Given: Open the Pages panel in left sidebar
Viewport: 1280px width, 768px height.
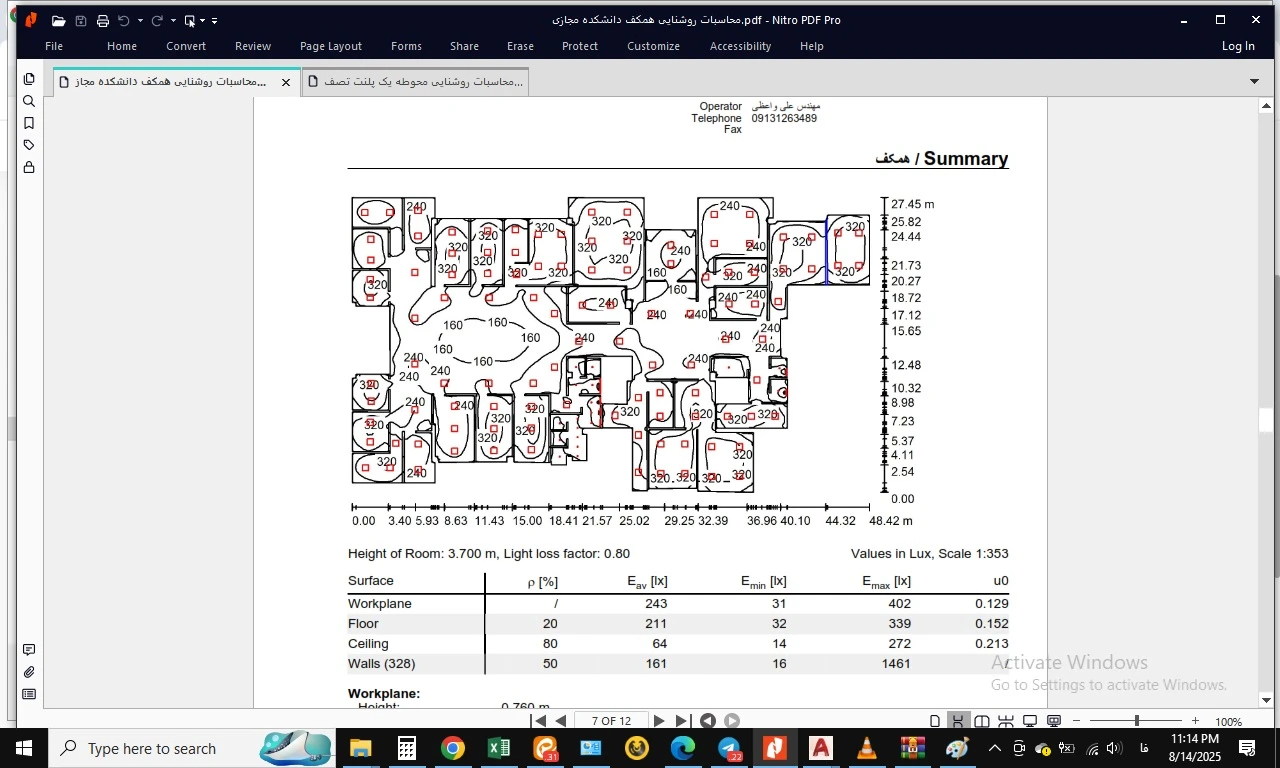Looking at the screenshot, I should [x=29, y=79].
